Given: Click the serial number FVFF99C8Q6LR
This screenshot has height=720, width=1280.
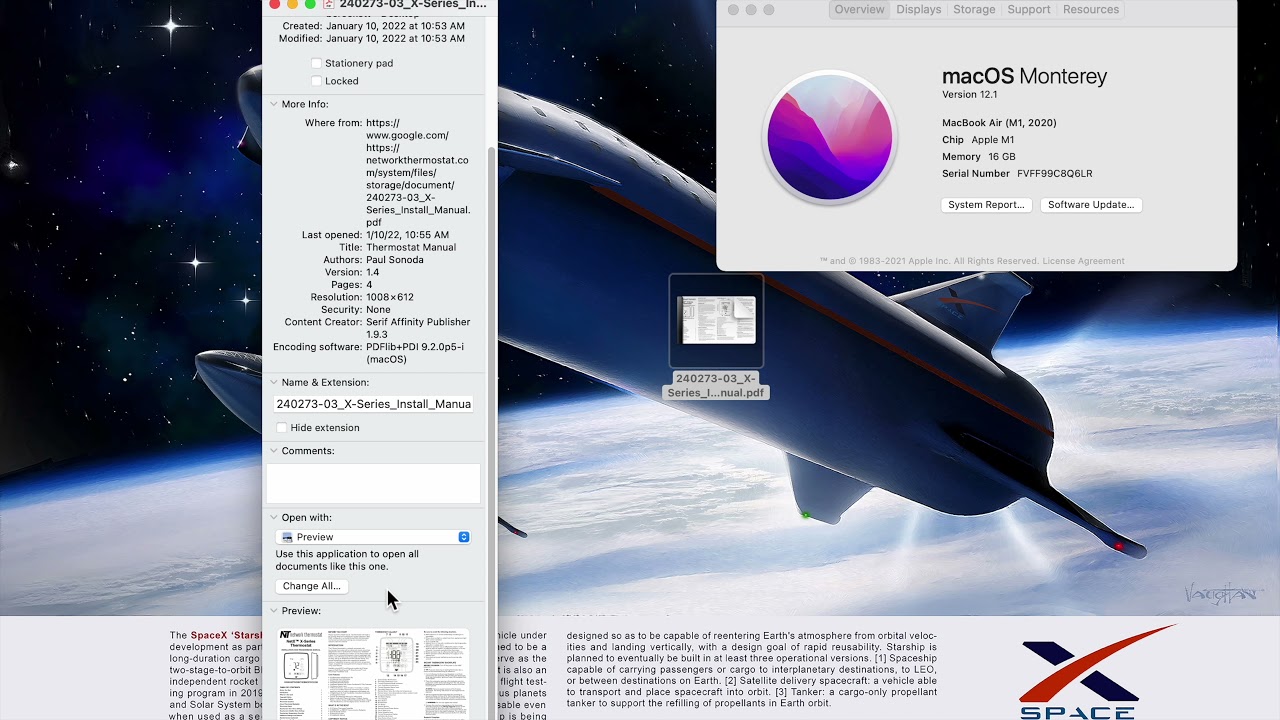Looking at the screenshot, I should click(x=1055, y=173).
